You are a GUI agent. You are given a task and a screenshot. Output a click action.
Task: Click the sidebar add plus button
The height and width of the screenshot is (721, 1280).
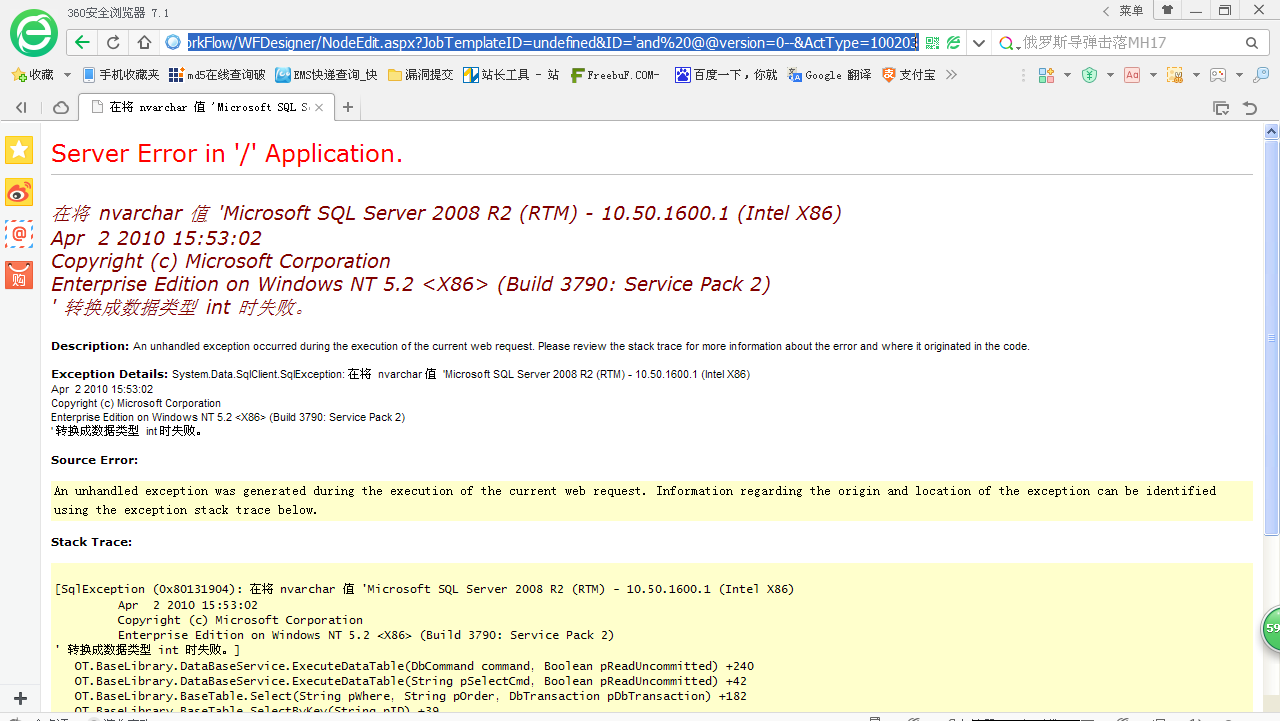20,698
